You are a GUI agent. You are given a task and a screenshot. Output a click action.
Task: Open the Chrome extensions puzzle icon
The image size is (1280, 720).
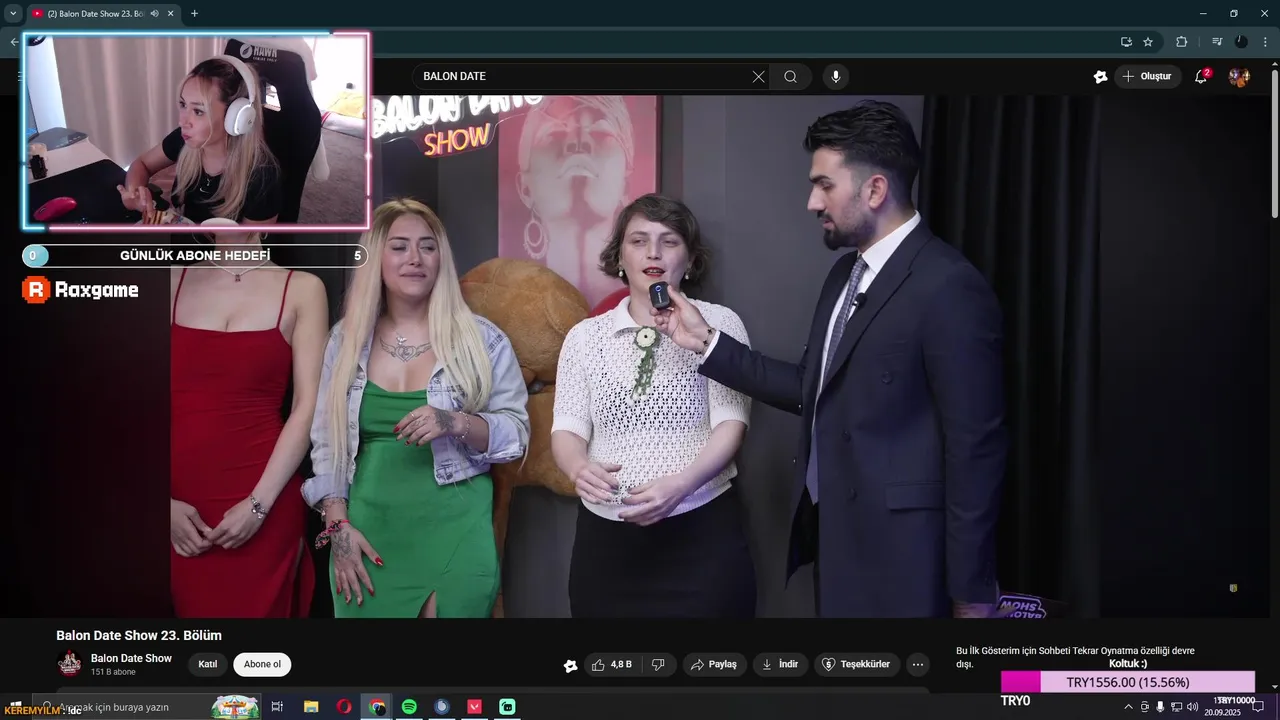[1181, 42]
